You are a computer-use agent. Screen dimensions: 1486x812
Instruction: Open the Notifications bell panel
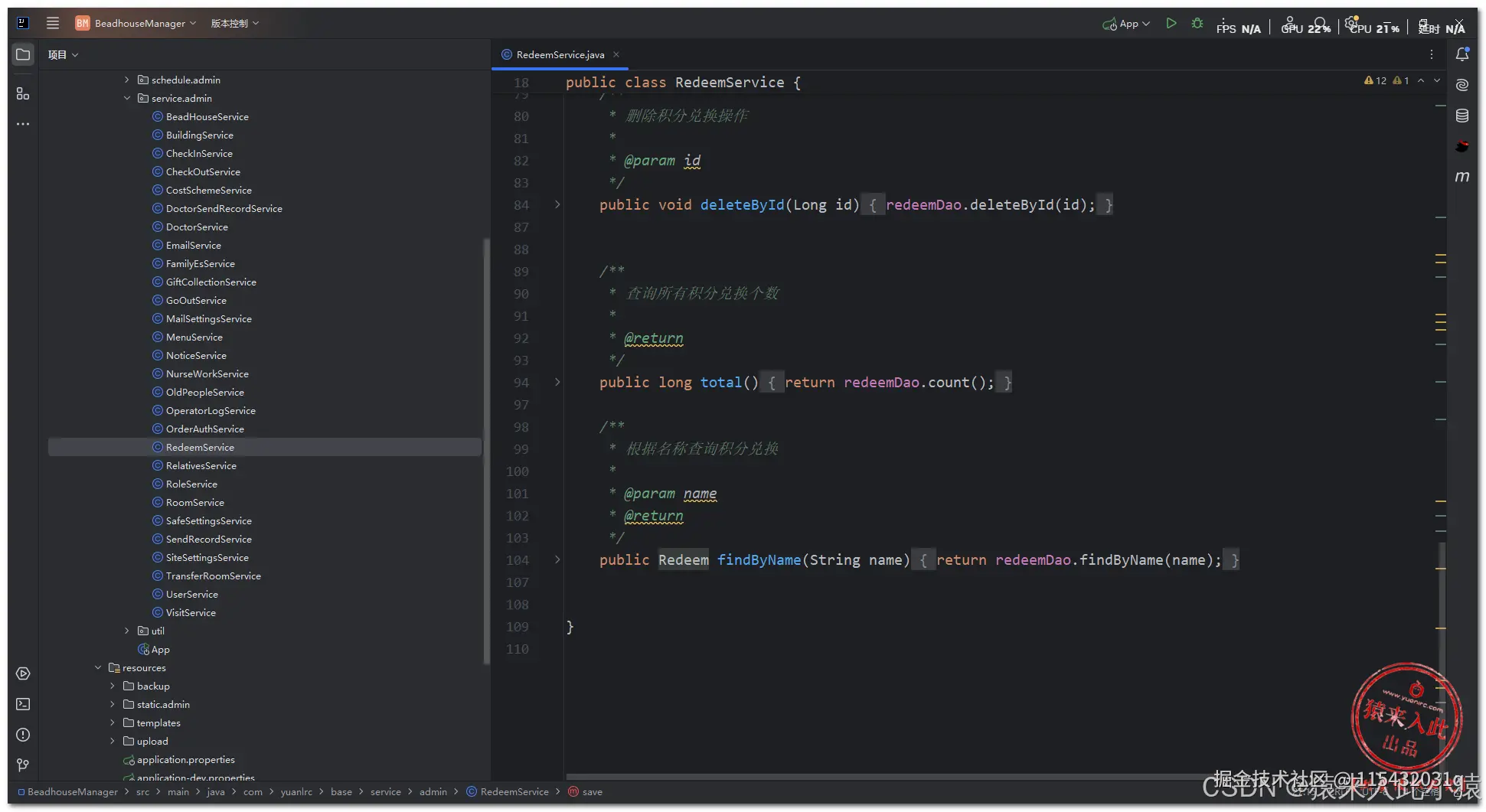1462,54
